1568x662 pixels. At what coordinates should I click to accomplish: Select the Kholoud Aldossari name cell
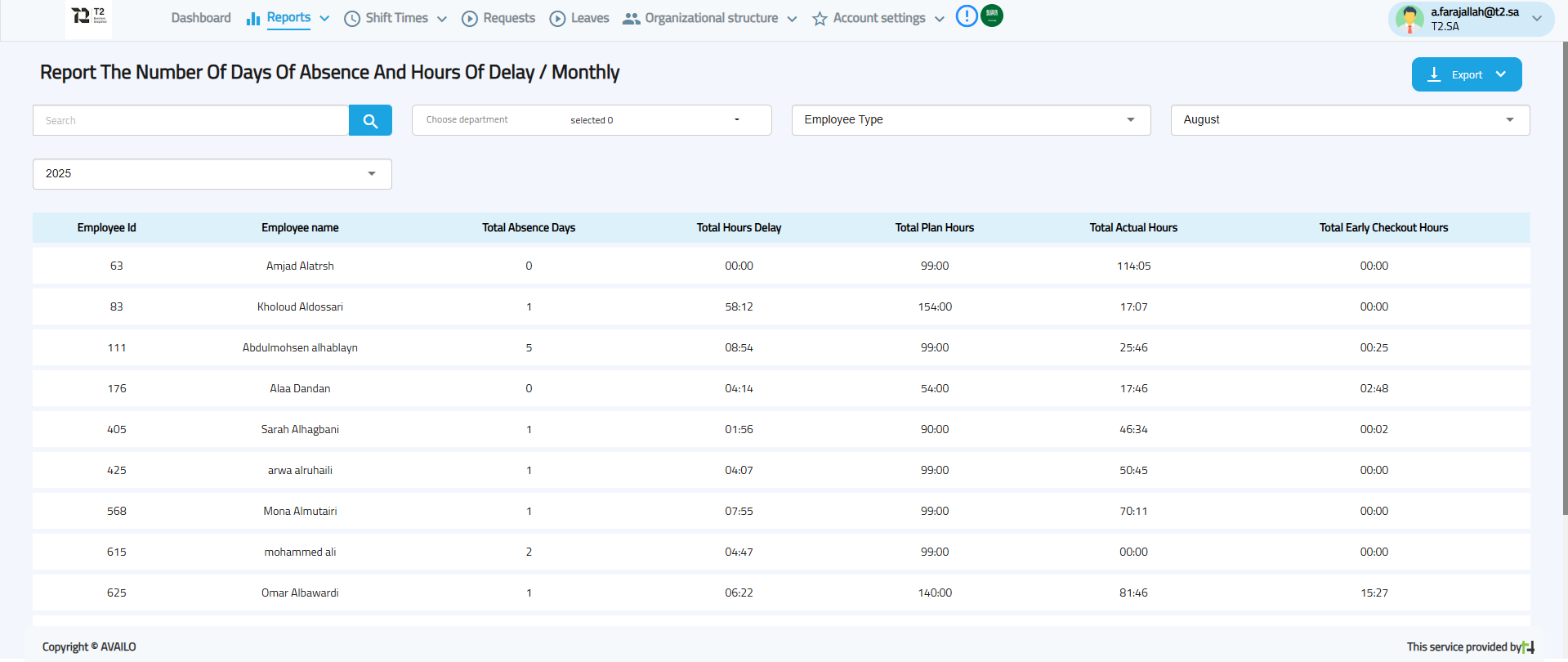pyautogui.click(x=300, y=306)
